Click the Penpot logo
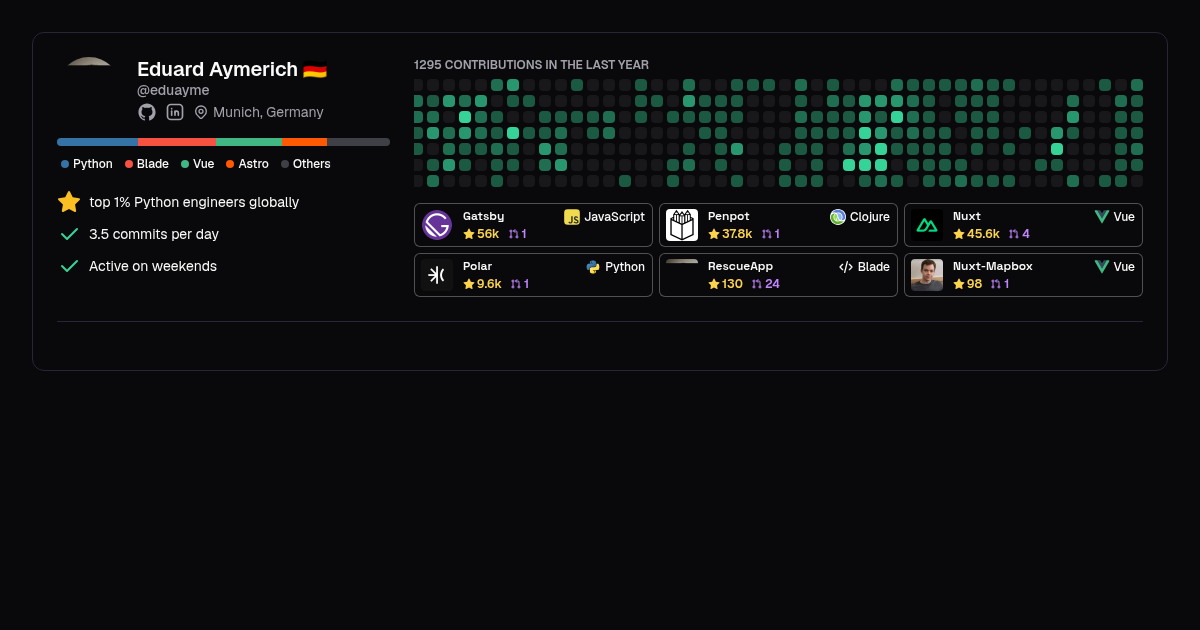 pyautogui.click(x=682, y=225)
